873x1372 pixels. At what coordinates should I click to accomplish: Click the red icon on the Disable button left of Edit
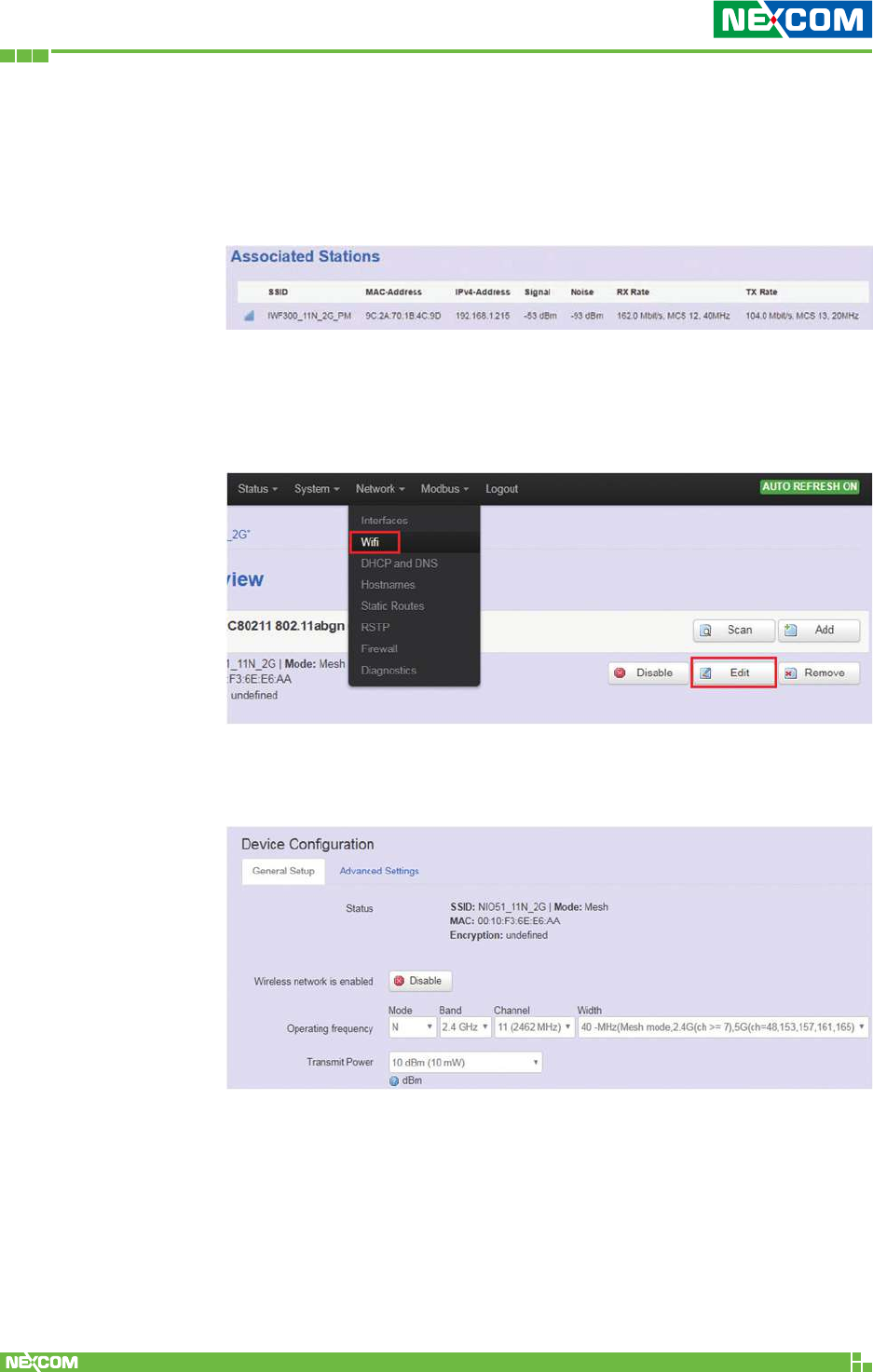(621, 673)
